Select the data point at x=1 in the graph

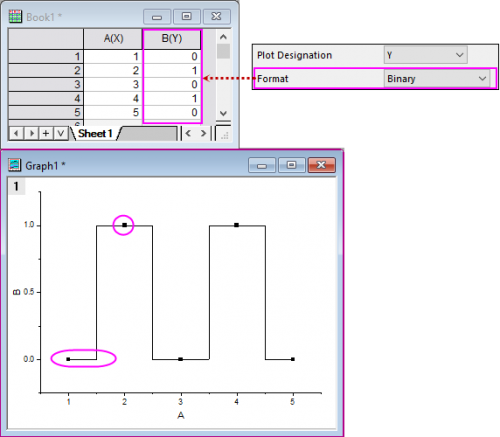click(68, 359)
